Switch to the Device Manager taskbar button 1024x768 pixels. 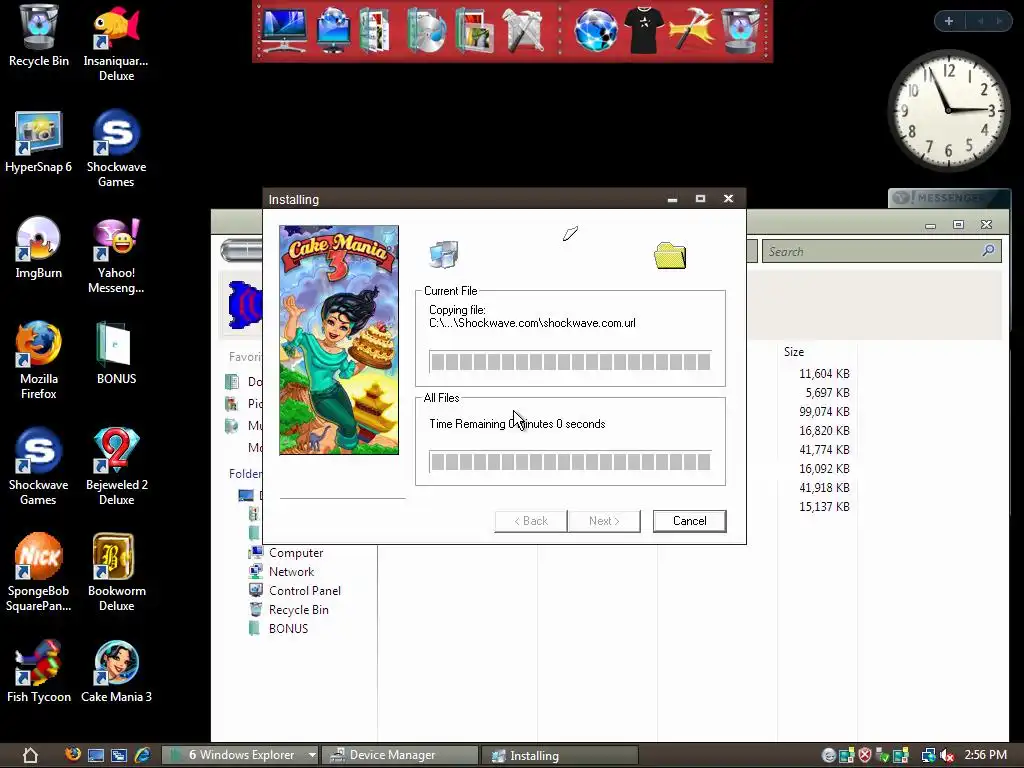[x=399, y=756]
